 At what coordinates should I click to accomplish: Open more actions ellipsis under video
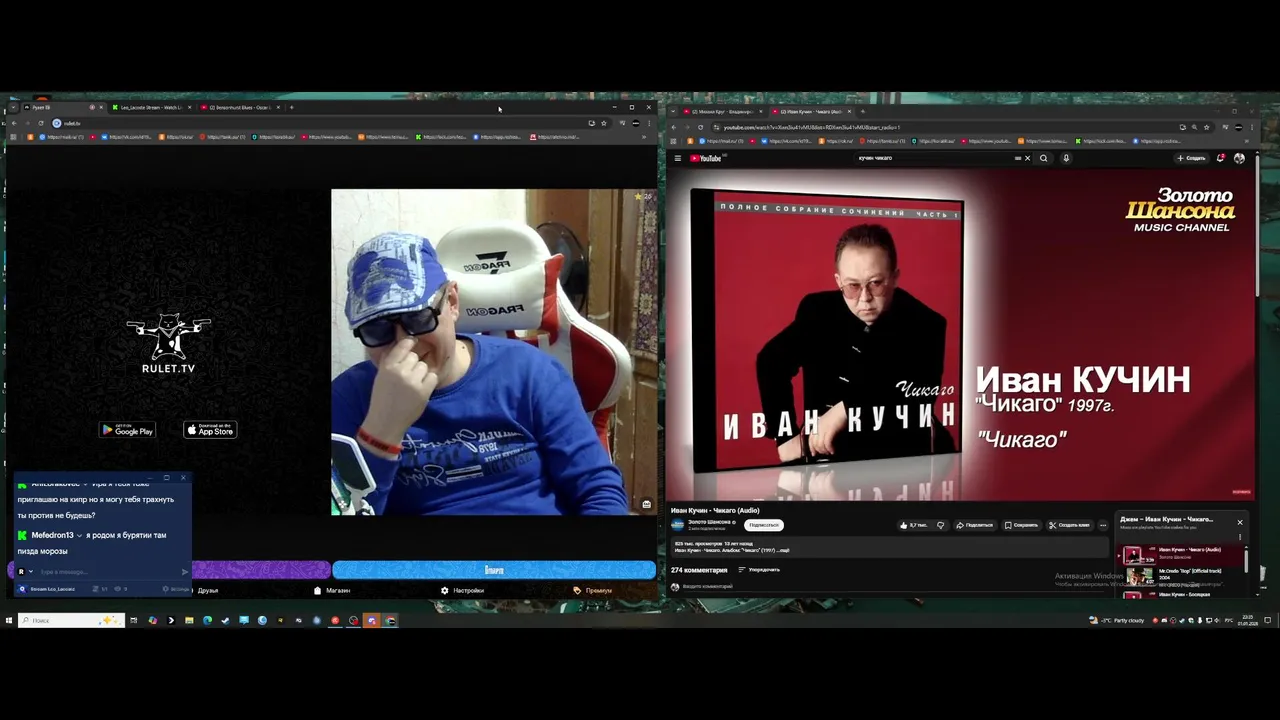1103,525
